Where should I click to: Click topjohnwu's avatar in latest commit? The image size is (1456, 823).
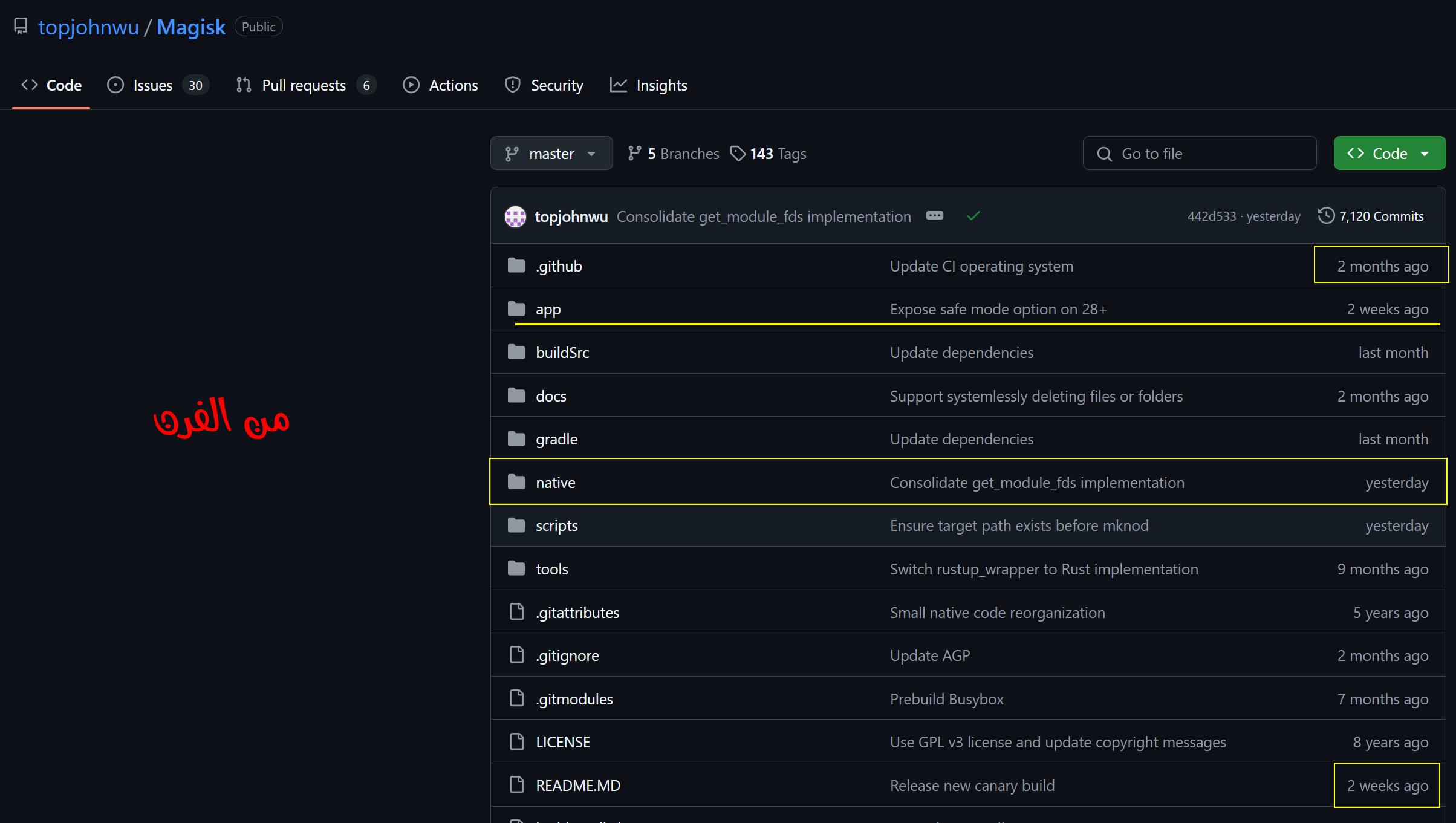coord(515,216)
